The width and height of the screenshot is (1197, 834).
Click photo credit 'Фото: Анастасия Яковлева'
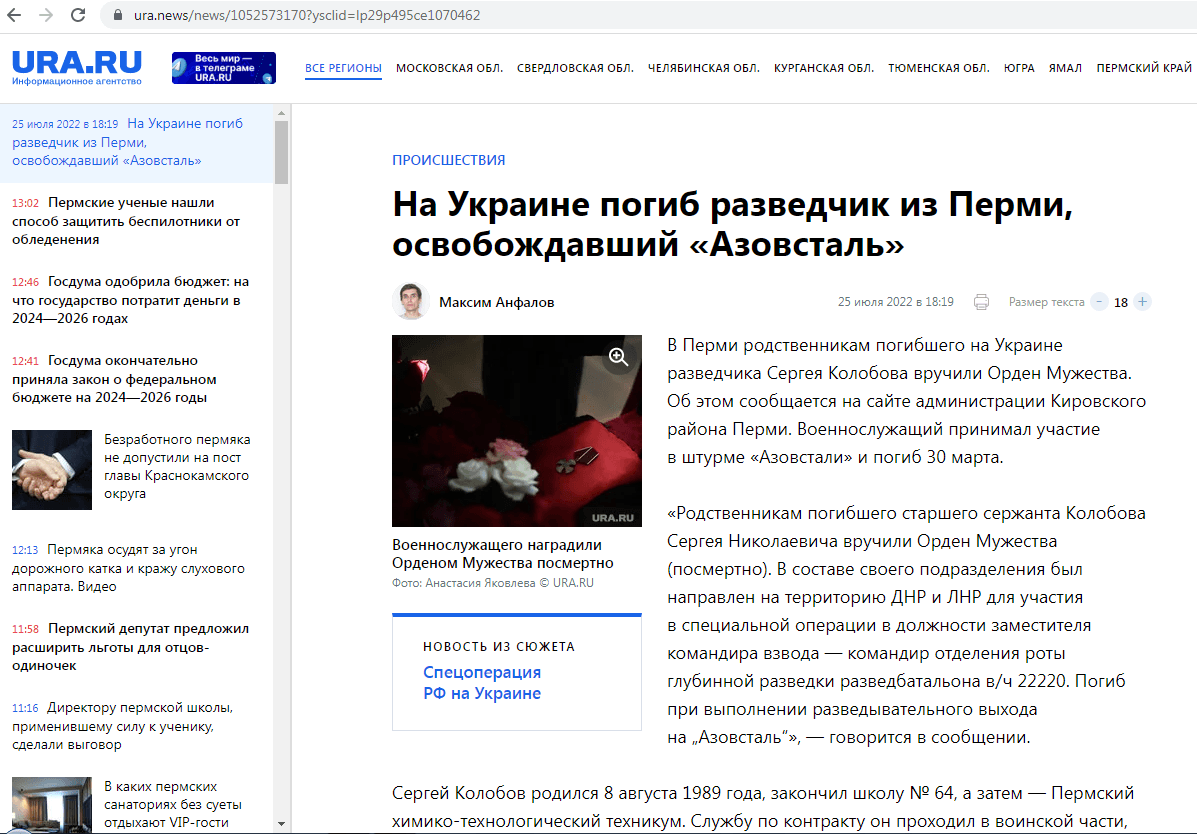point(492,583)
